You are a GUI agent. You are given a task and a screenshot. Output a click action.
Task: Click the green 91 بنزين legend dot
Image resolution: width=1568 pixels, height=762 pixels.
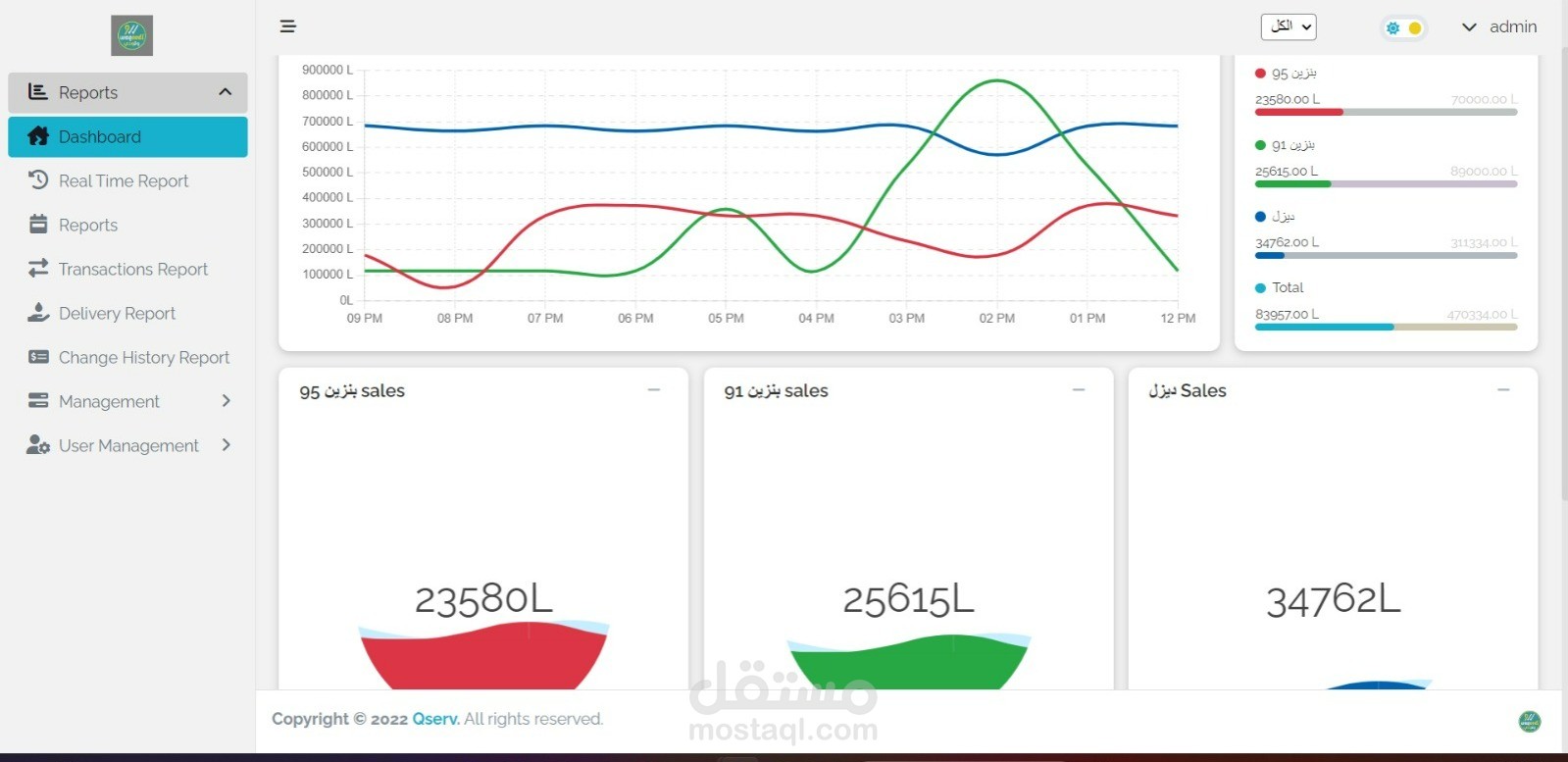pos(1260,145)
